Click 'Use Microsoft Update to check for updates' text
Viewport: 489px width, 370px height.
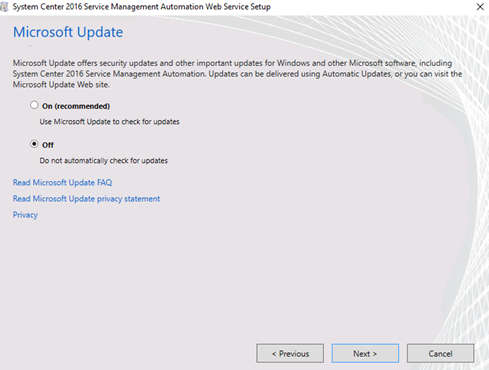(109, 122)
